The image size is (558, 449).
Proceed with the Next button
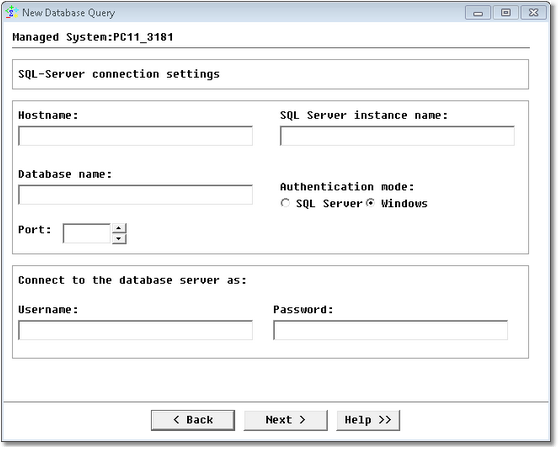pos(285,420)
